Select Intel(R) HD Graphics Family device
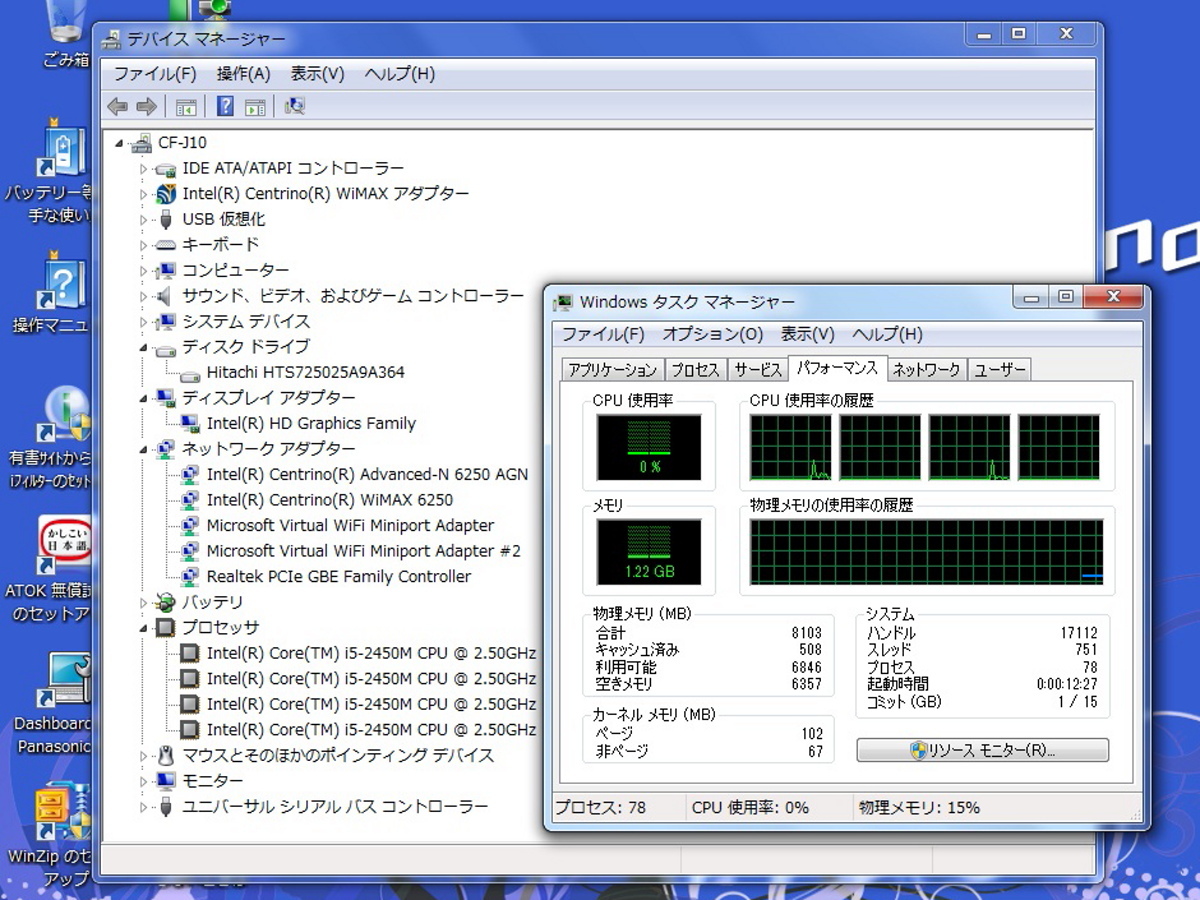1200x900 pixels. tap(311, 423)
